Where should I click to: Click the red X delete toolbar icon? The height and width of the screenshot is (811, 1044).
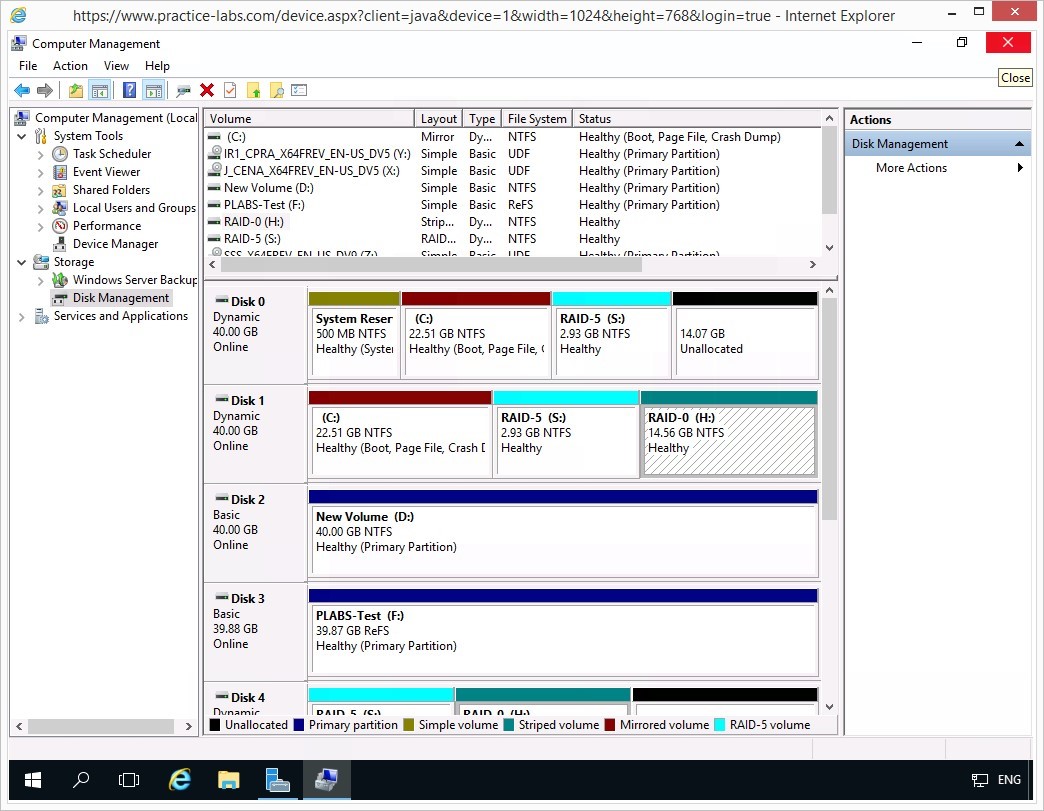point(207,91)
